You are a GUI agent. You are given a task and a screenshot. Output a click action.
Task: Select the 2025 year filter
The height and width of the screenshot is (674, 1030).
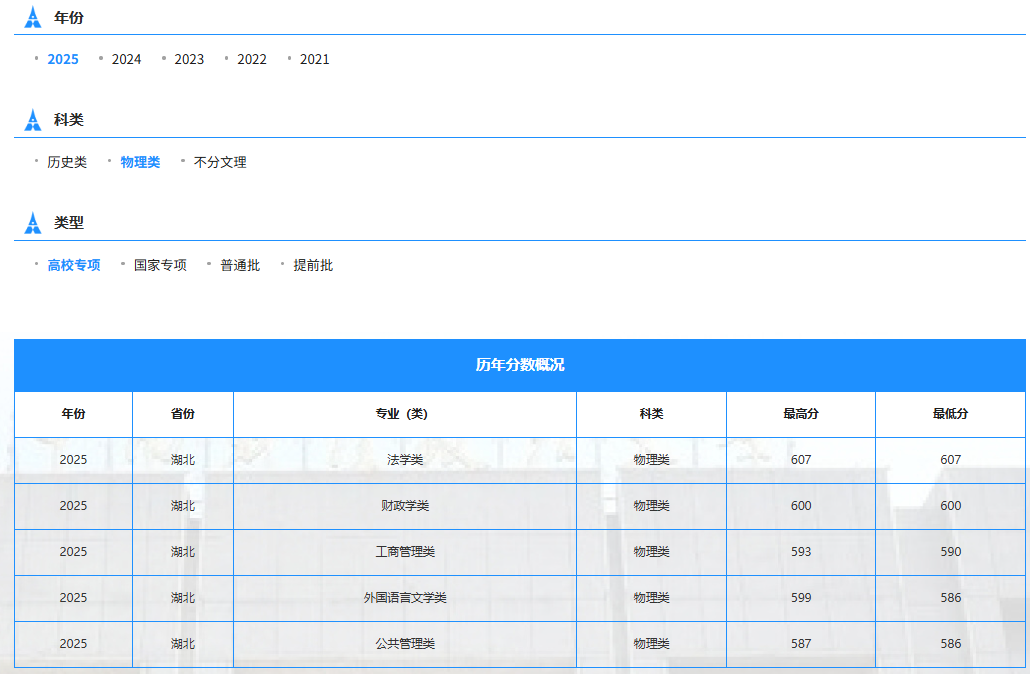[x=63, y=59]
